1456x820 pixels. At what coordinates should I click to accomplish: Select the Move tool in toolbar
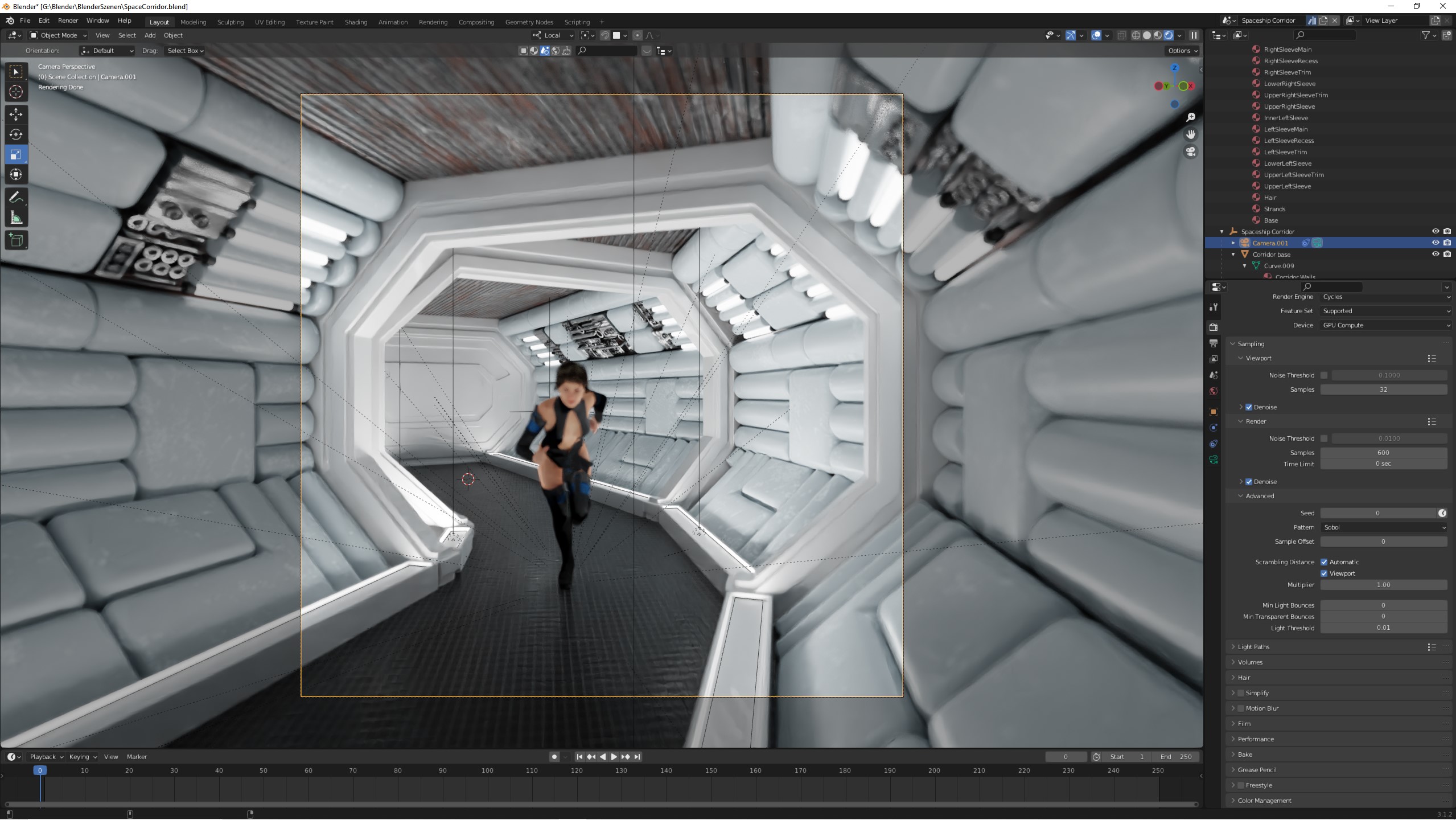[16, 114]
